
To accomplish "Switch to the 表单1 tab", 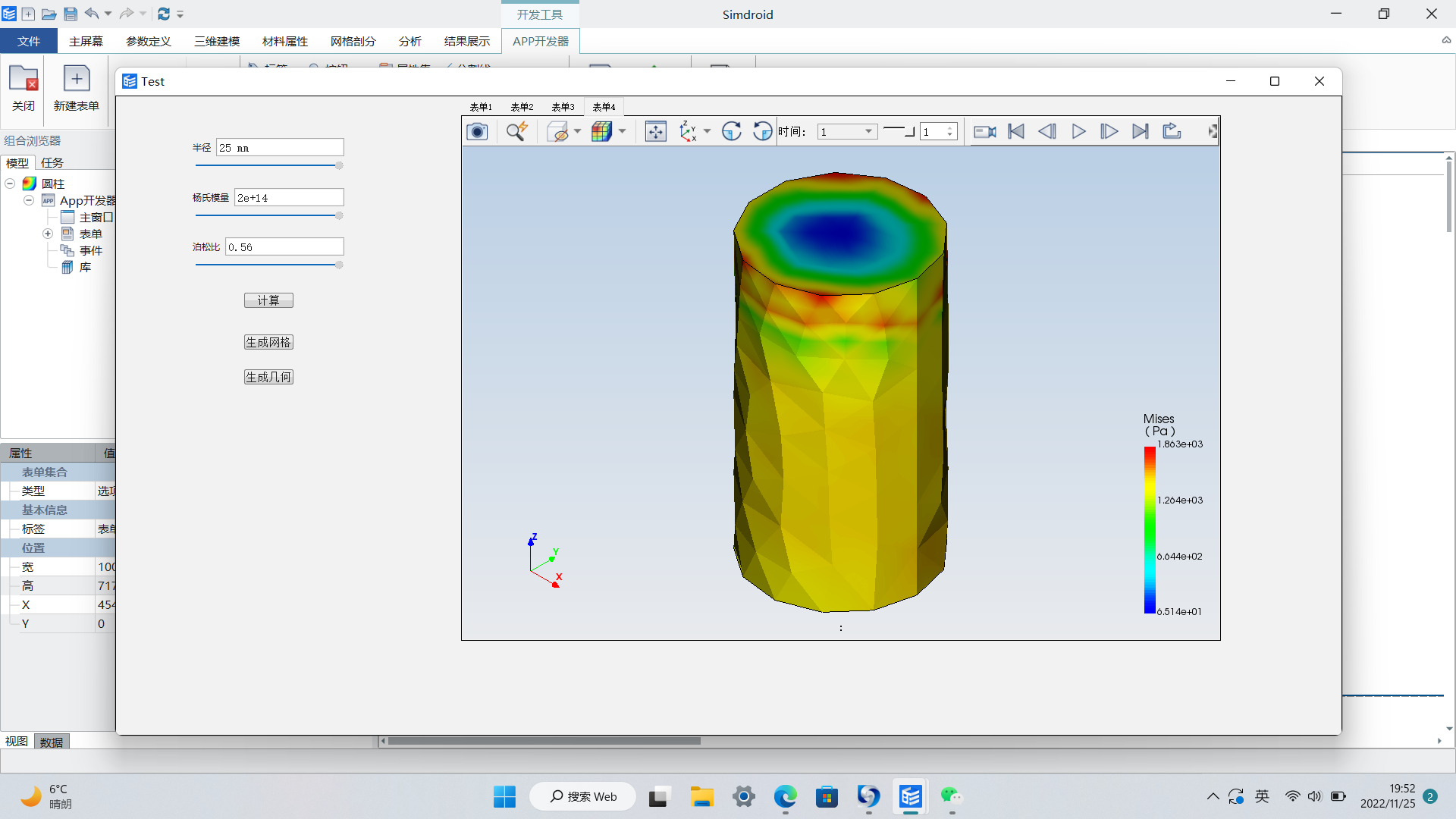I will point(481,107).
